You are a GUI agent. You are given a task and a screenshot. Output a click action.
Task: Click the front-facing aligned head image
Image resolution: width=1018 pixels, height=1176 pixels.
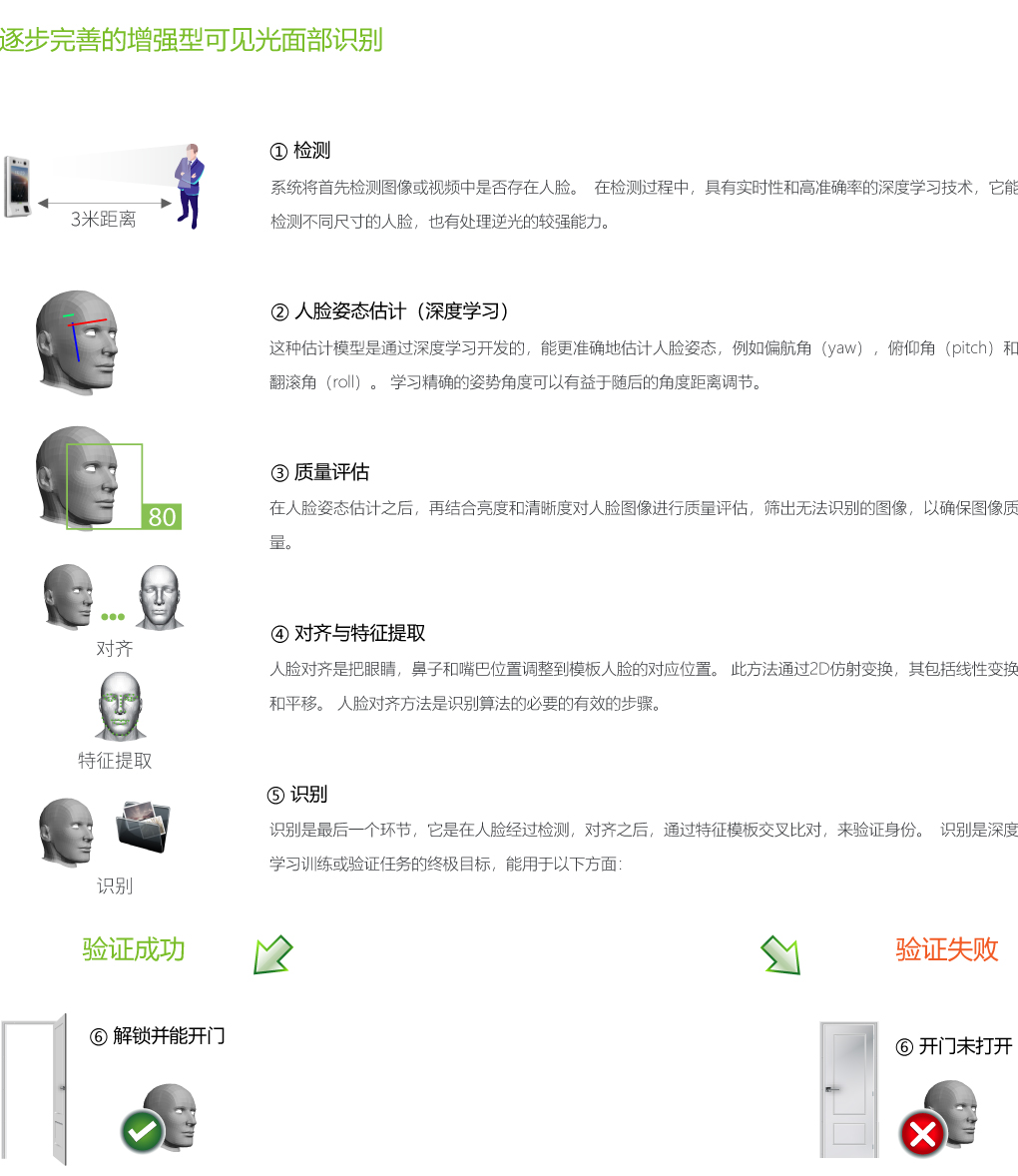160,597
